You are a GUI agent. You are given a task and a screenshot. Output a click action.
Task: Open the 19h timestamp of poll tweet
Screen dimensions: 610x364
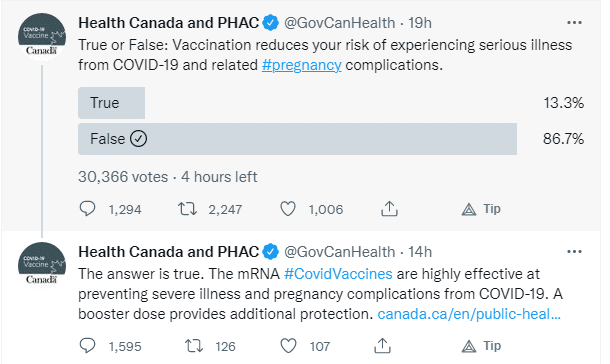(420, 23)
